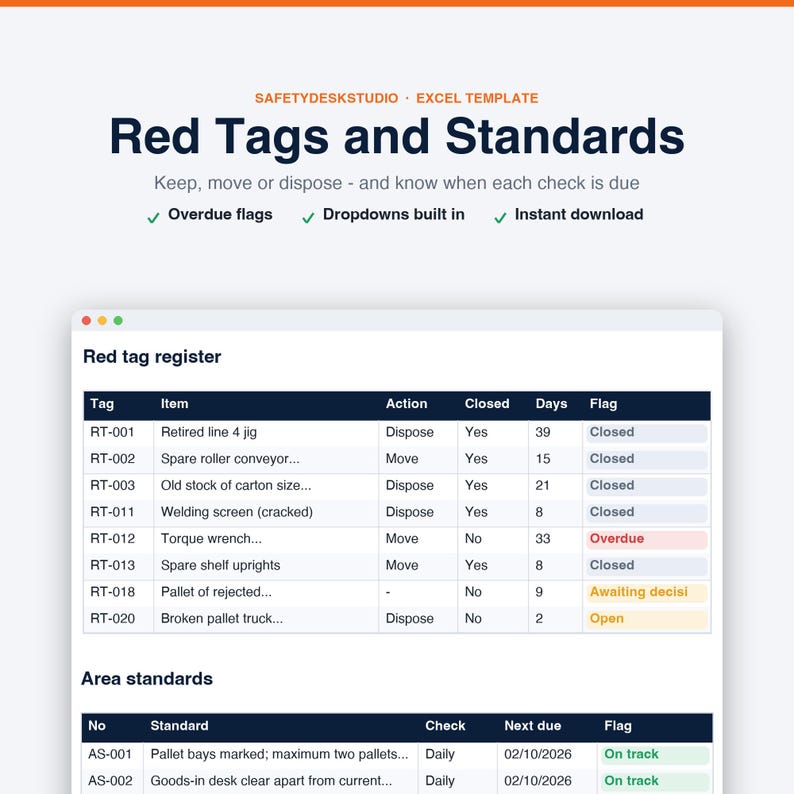
Task: Click the checkmark beside Dropdowns built in
Action: (308, 218)
